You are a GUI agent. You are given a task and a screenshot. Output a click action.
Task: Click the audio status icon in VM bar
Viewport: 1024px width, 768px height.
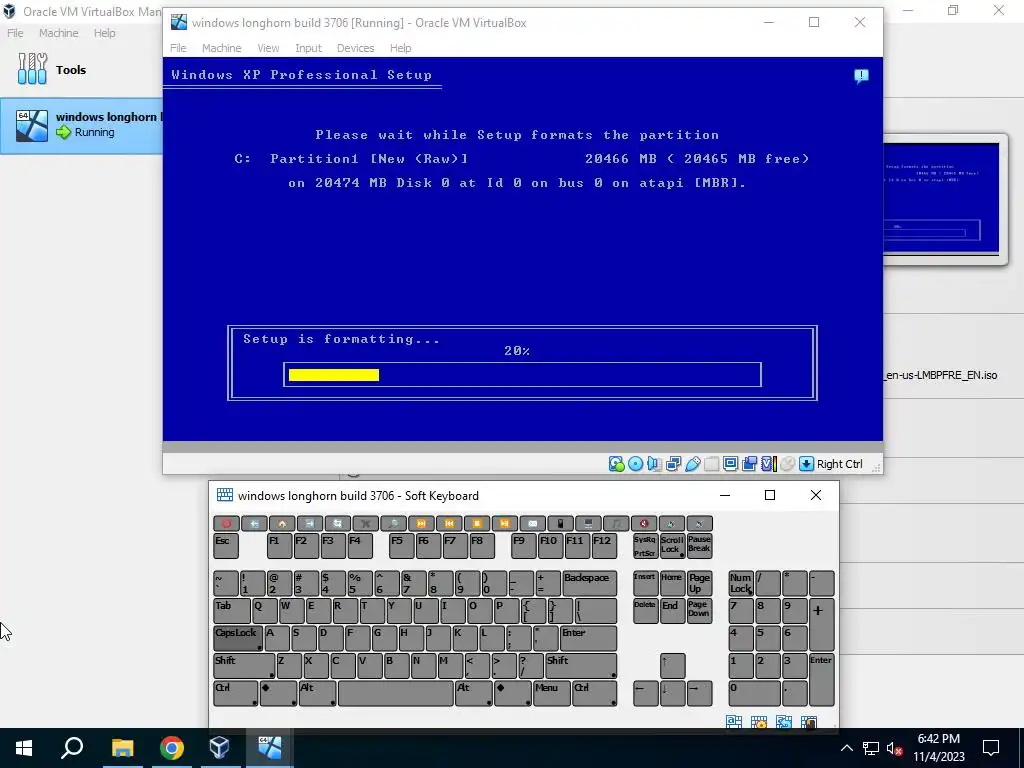pos(654,464)
